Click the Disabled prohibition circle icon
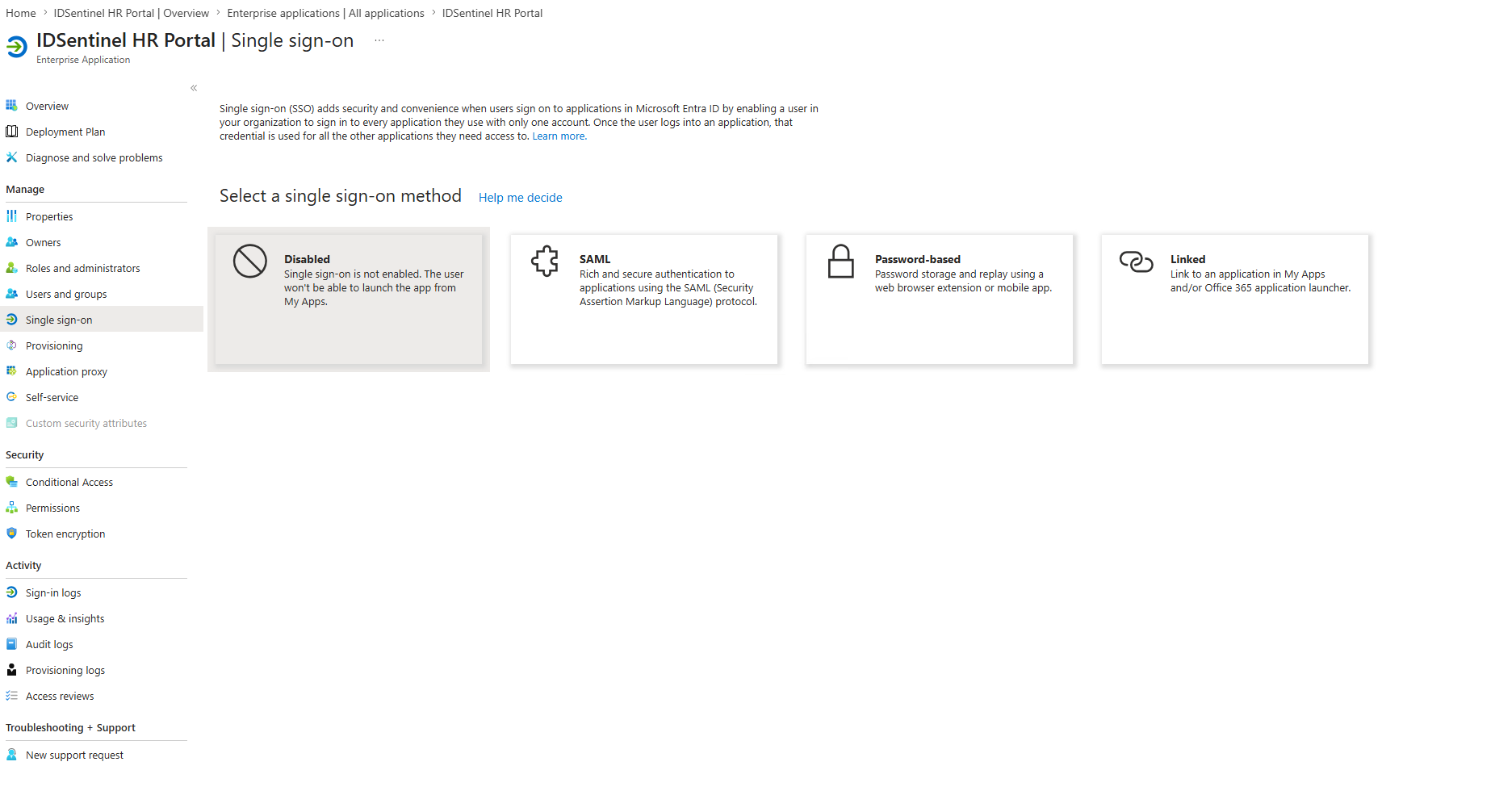The width and height of the screenshot is (1495, 812). tap(250, 262)
